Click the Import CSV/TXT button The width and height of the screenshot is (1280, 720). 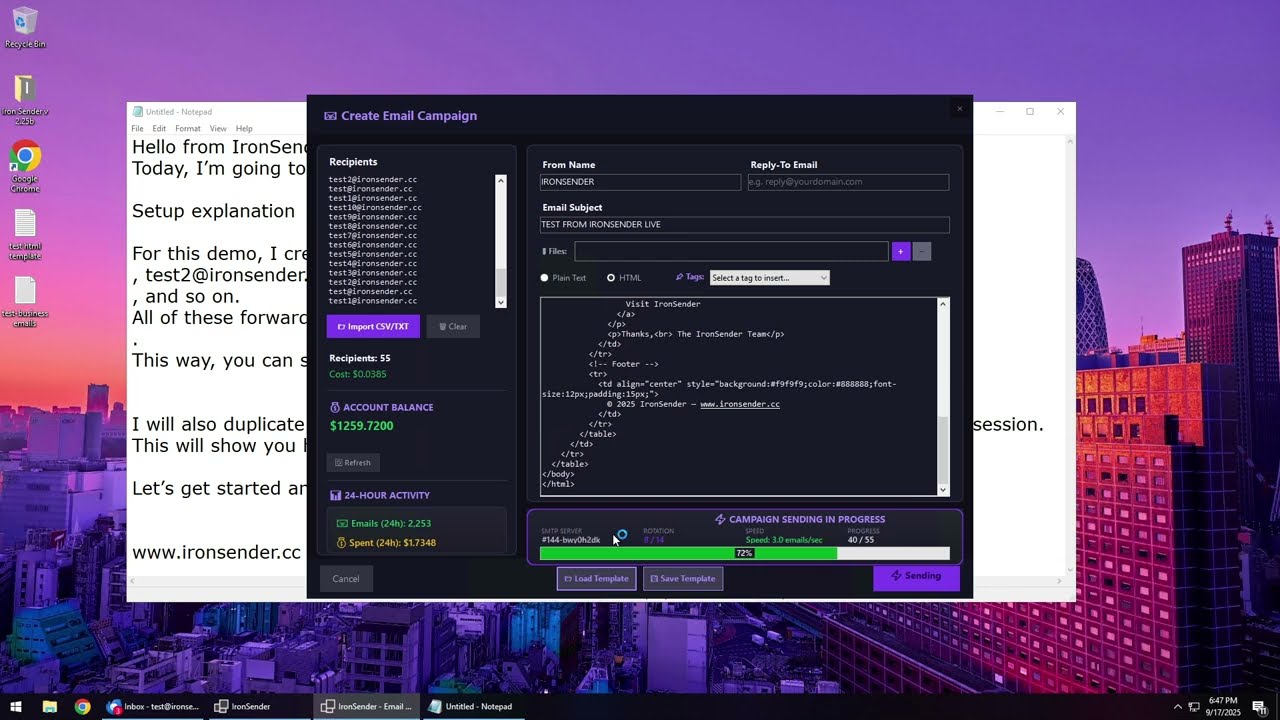pos(373,326)
